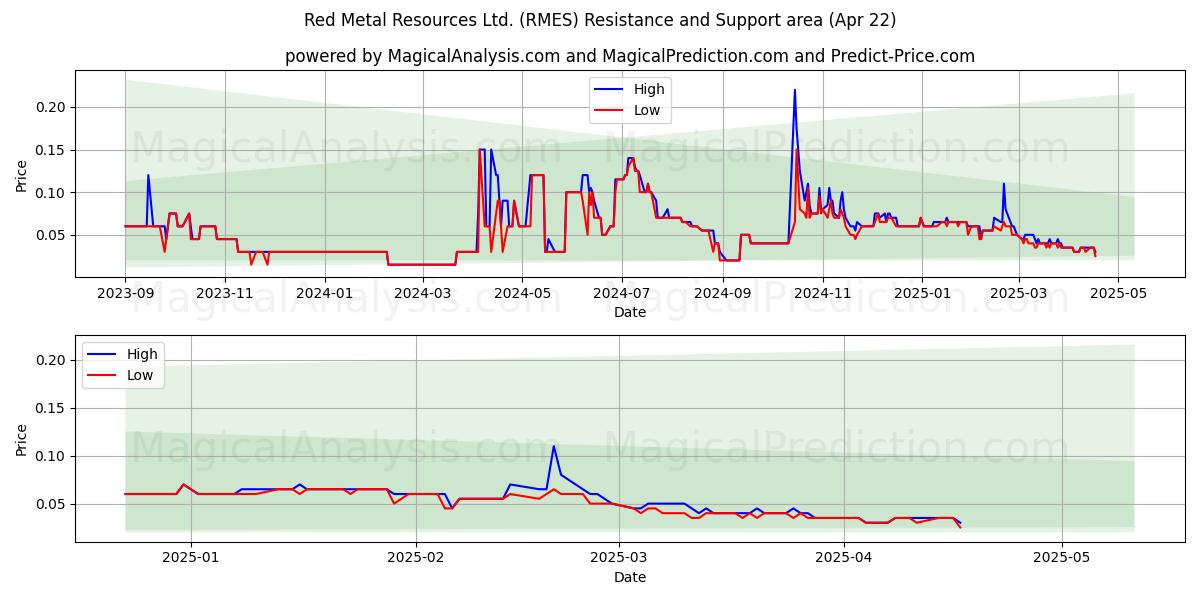The width and height of the screenshot is (1200, 600).
Task: Click the 'Price' y-axis label of top chart
Action: [22, 175]
